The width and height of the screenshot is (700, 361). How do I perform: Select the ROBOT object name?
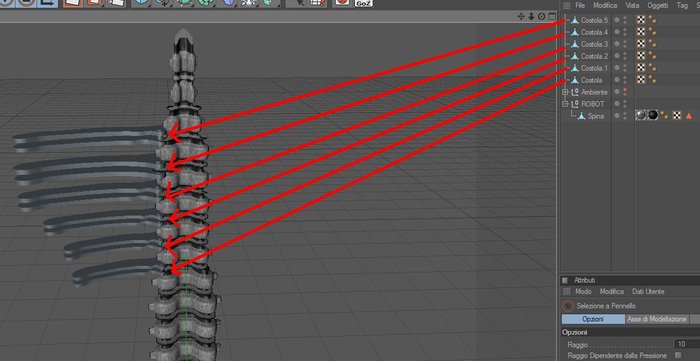[592, 104]
